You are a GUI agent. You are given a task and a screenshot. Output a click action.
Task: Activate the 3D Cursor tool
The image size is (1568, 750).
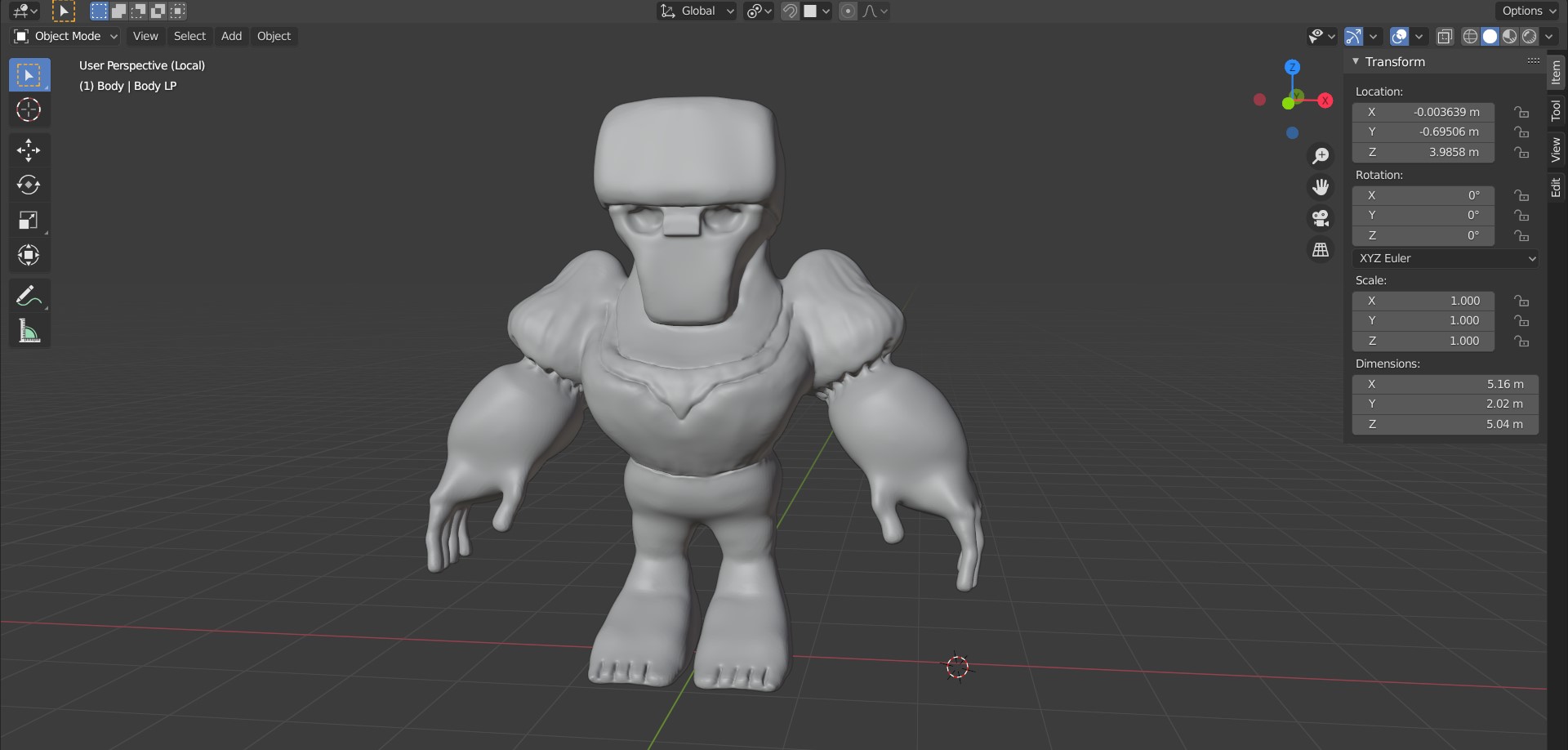(x=29, y=109)
